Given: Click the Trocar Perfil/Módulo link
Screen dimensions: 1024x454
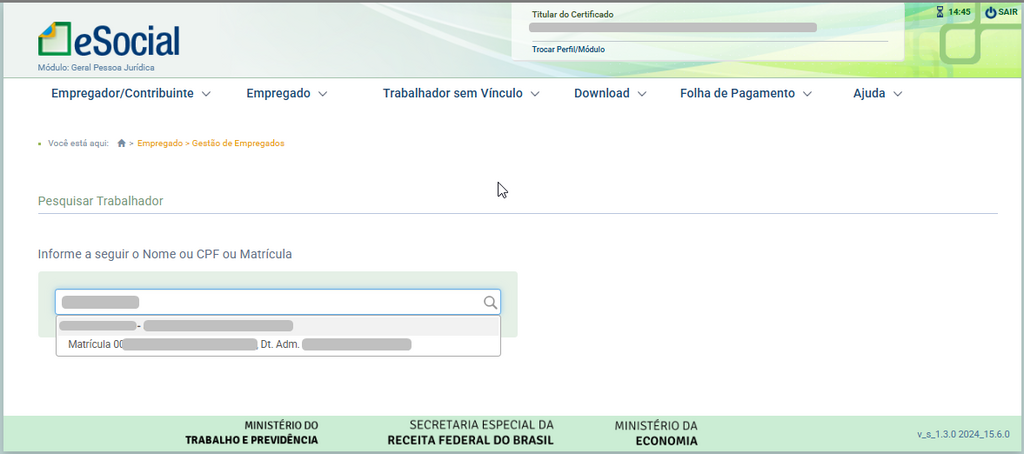Looking at the screenshot, I should pyautogui.click(x=568, y=49).
